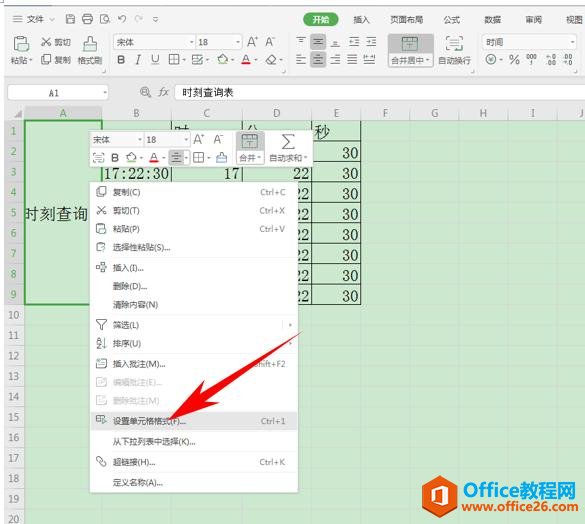585x524 pixels.
Task: Click the Save icon in quick access toolbar
Action: coord(70,19)
